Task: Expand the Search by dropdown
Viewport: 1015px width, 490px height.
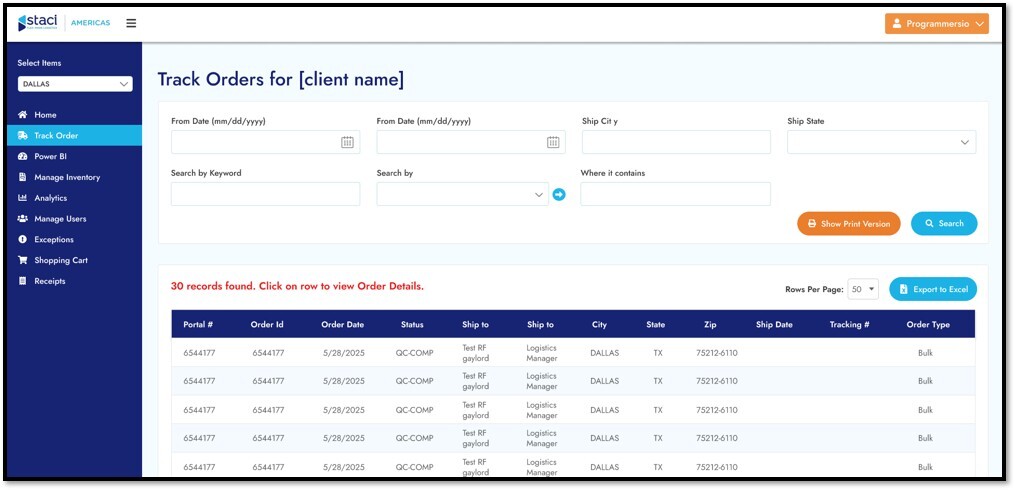Action: pos(461,195)
